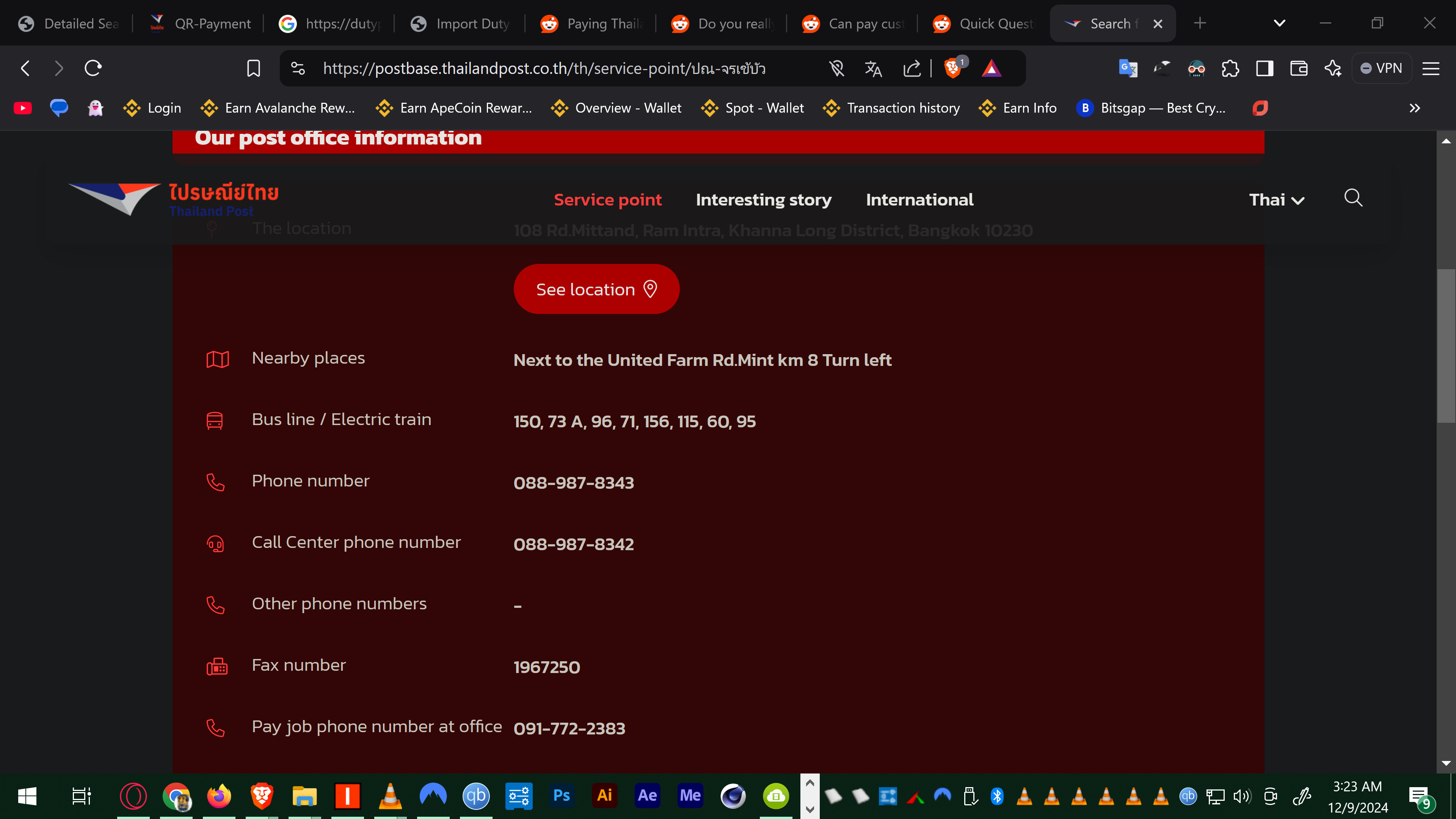Open the International menu
Viewport: 1456px width, 819px height.
pyautogui.click(x=919, y=199)
